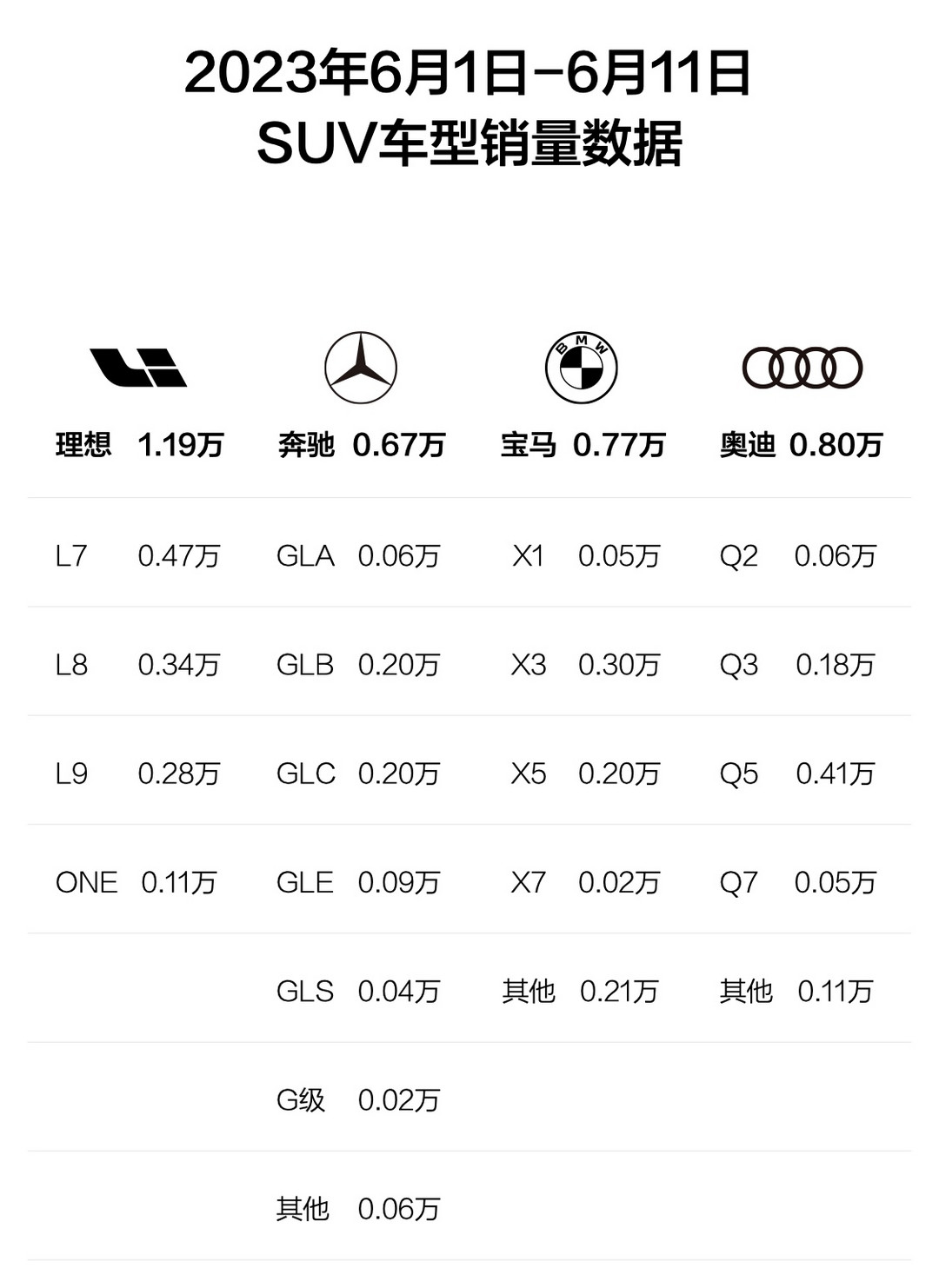This screenshot has height=1288, width=939.
Task: Select the 奥迪 0.80万 brand header
Action: 801,445
